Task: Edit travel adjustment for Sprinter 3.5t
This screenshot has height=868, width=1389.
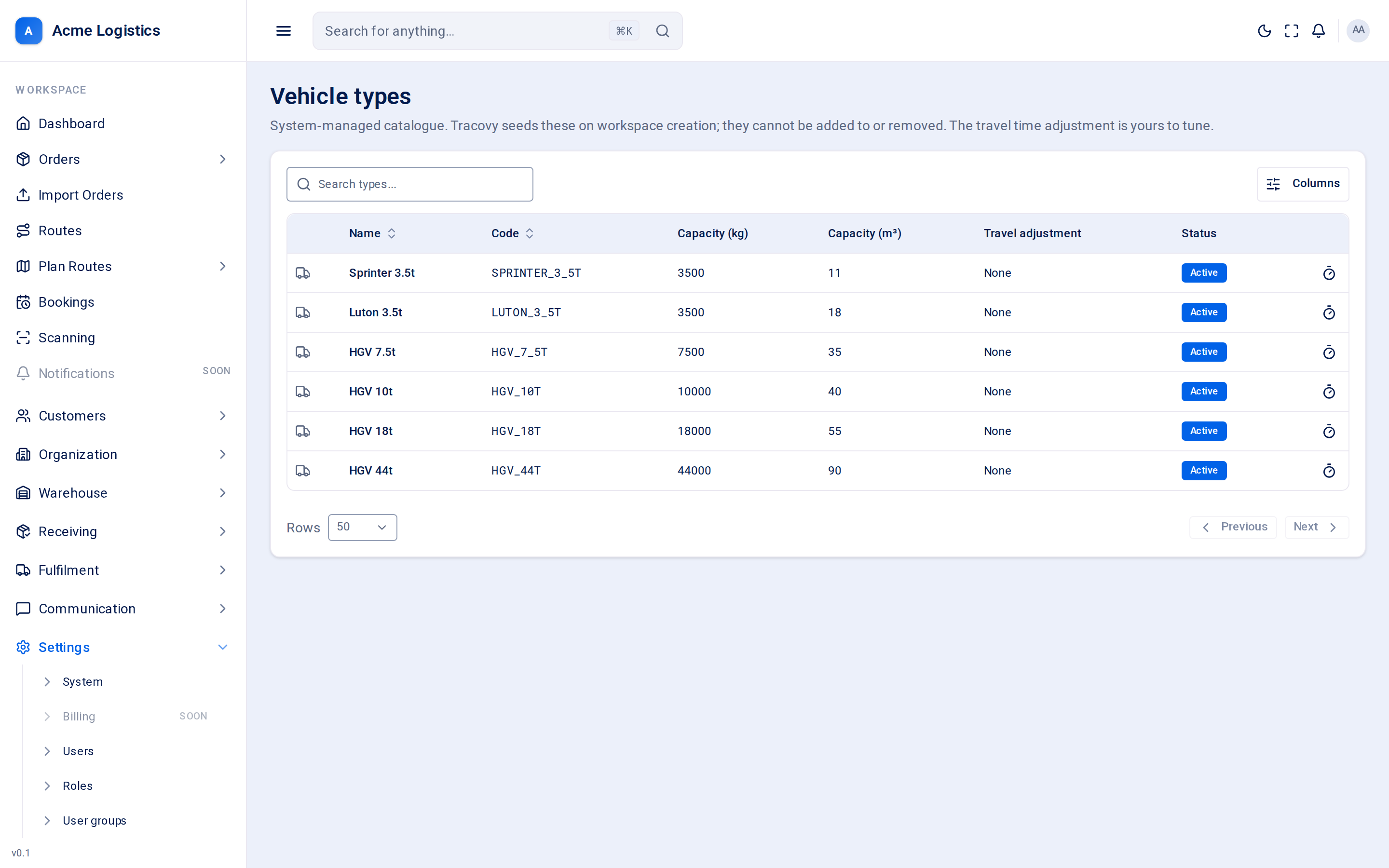Action: coord(1329,273)
